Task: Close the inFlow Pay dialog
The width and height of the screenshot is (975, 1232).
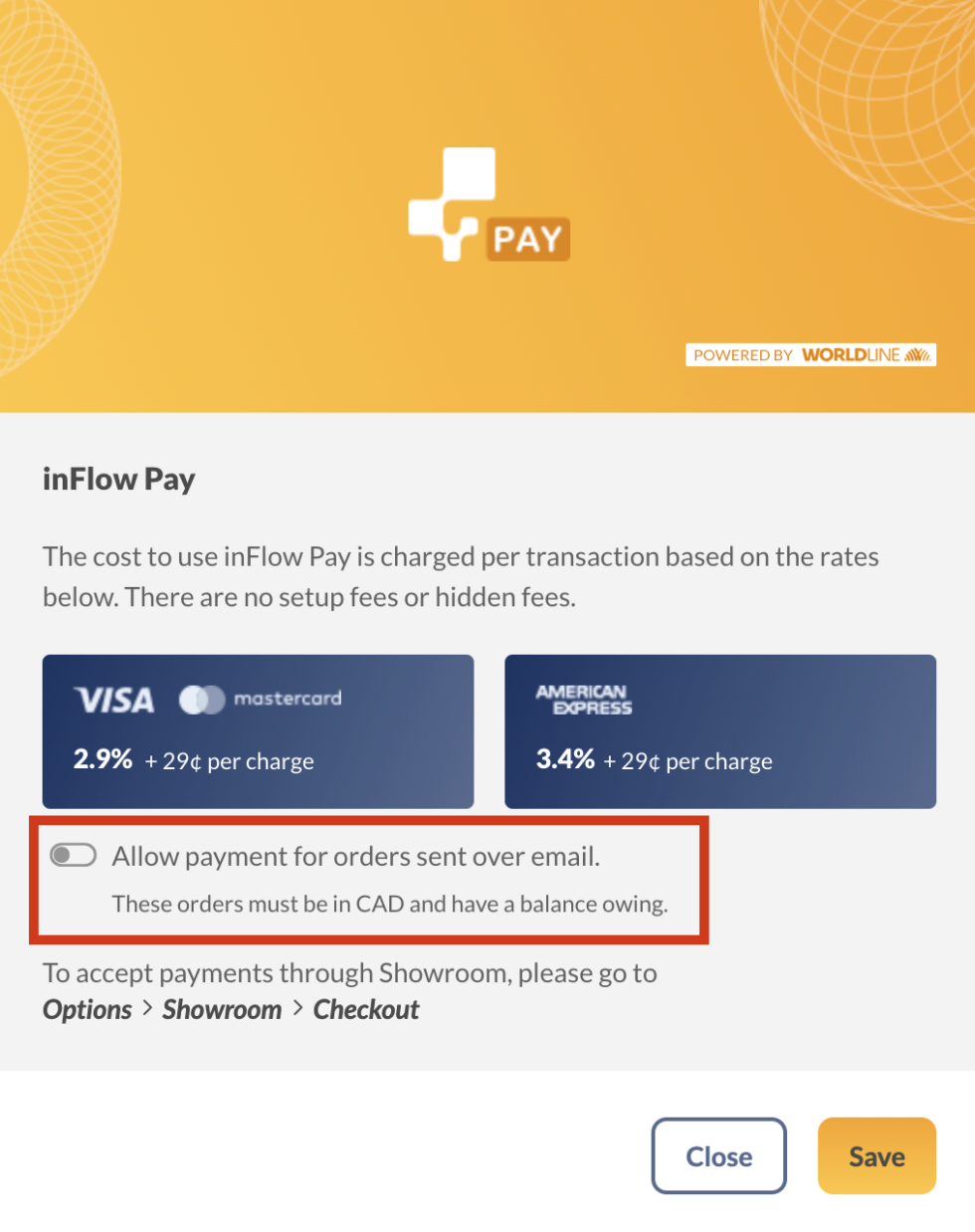Action: (x=718, y=1155)
